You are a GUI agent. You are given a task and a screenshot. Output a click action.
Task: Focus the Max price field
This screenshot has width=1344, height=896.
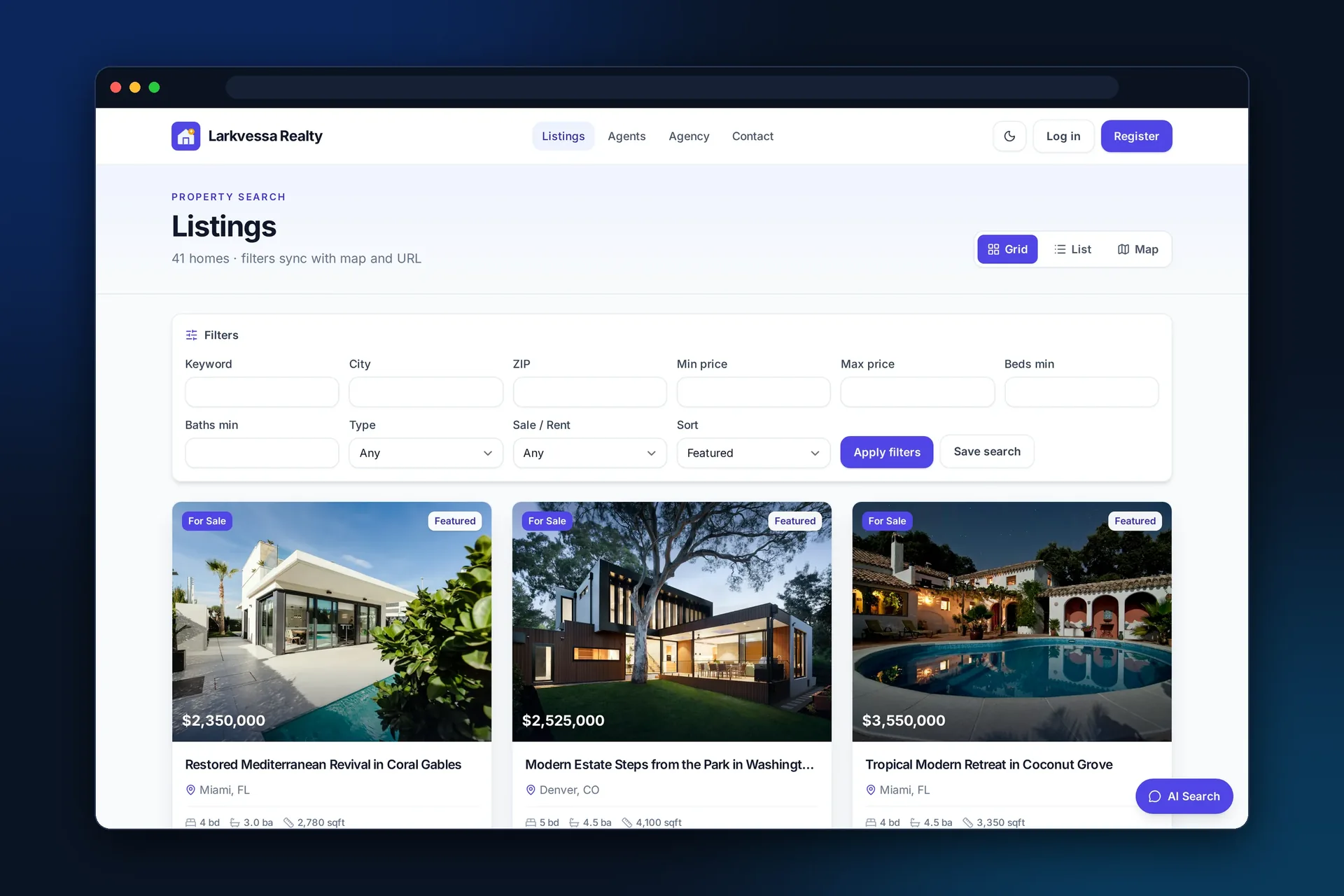917,392
